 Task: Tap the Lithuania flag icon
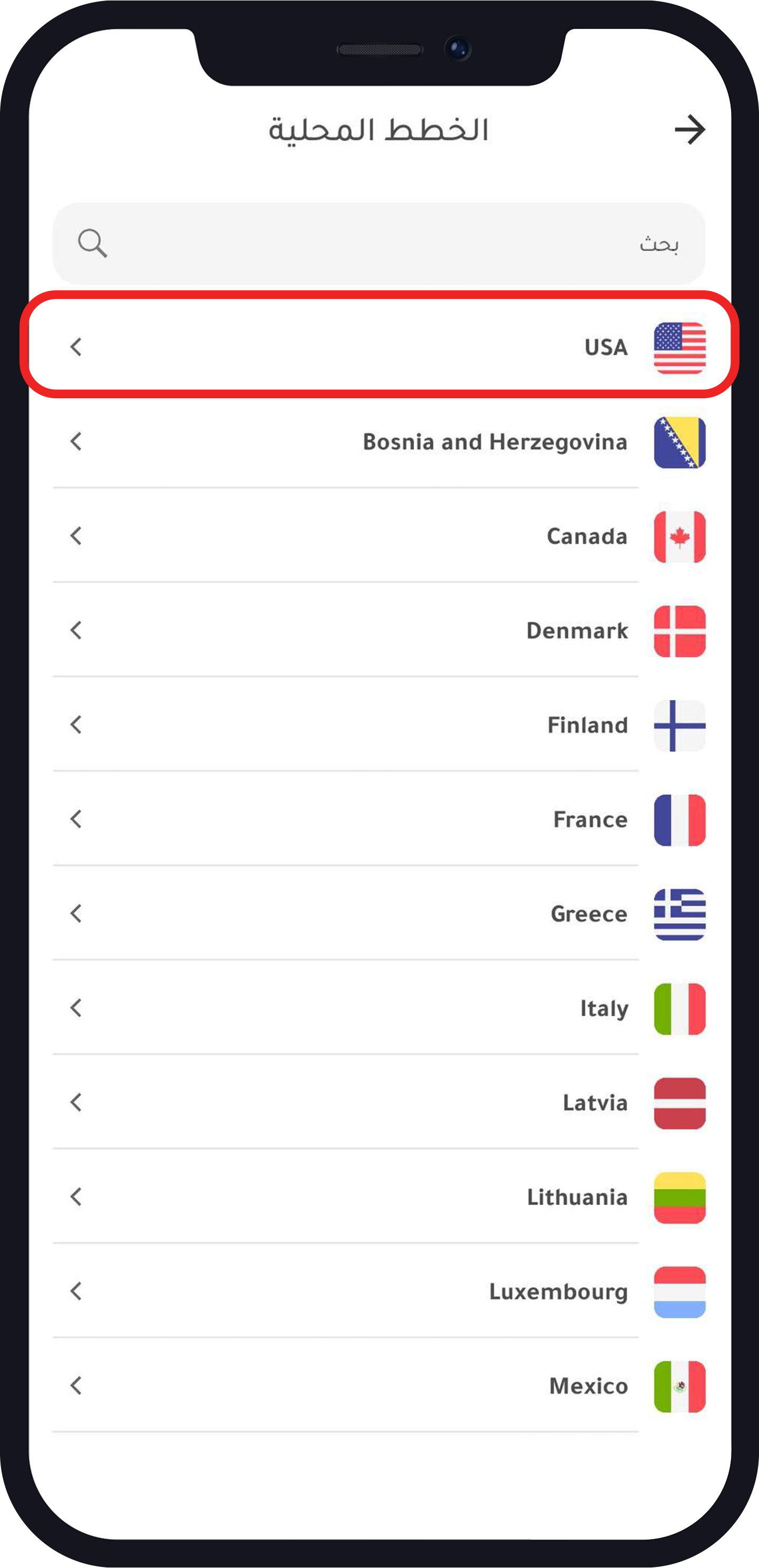tap(679, 1197)
